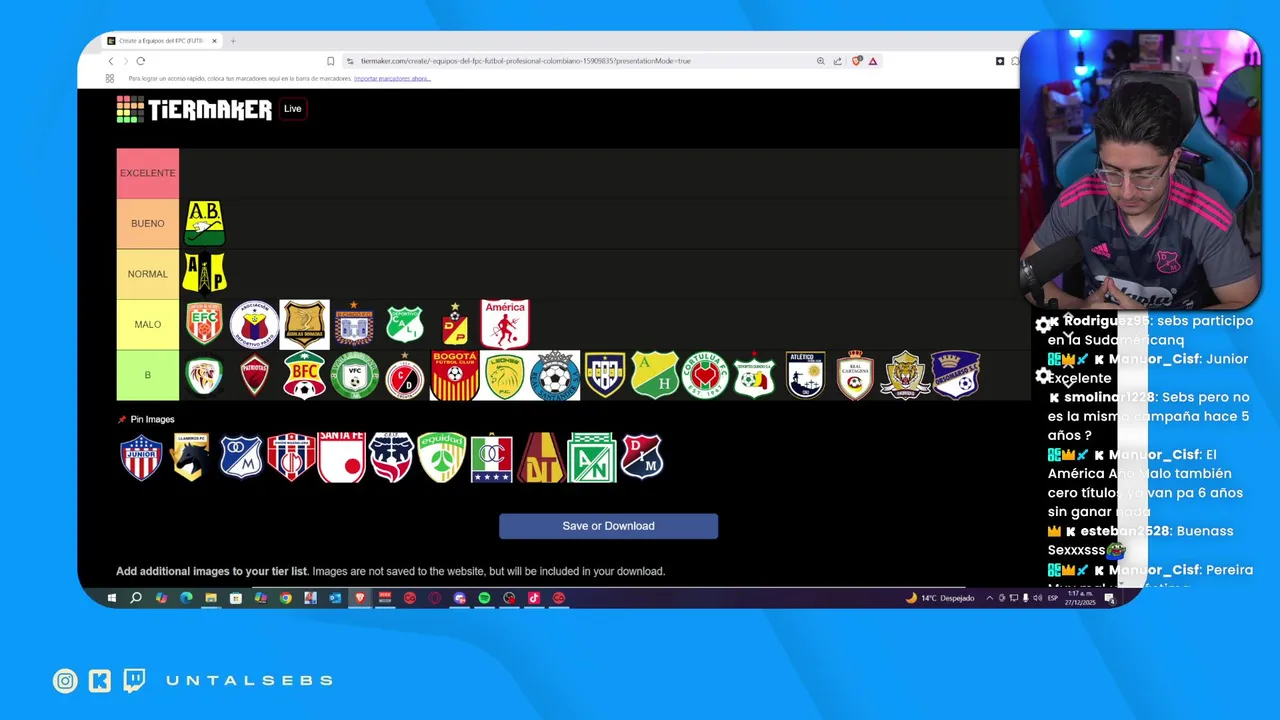This screenshot has height=720, width=1280.
Task: Pick the Equidad green crest
Action: pos(442,458)
